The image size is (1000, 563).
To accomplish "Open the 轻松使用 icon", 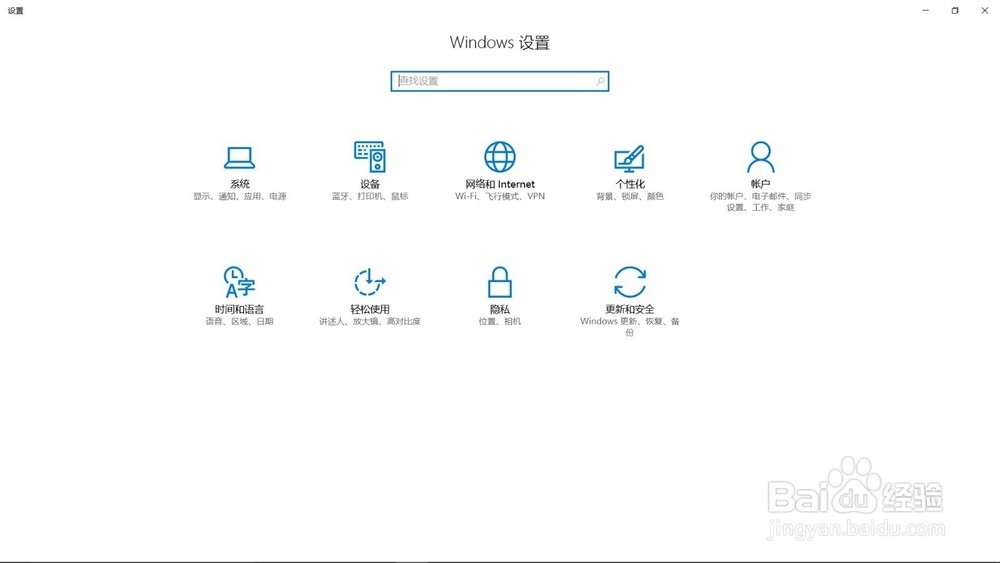I will tap(370, 282).
